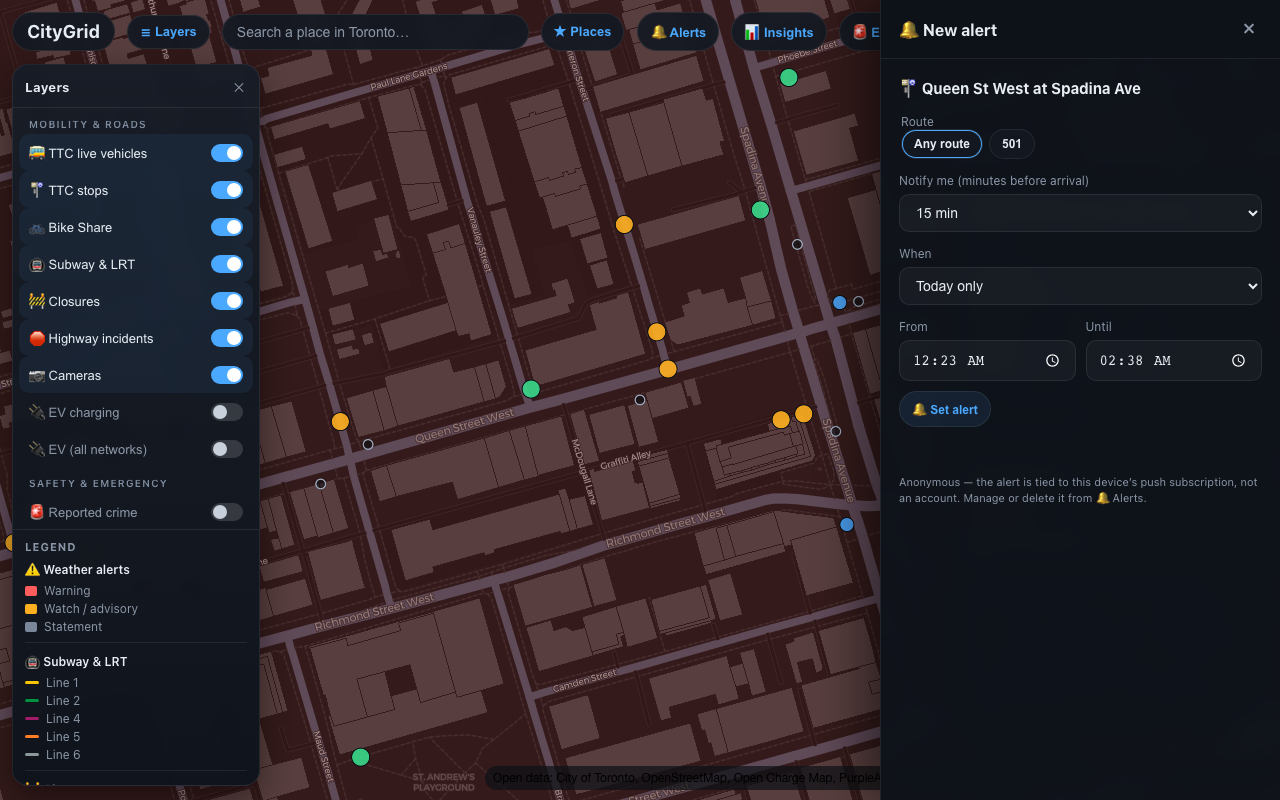Screen dimensions: 1280x800
Task: Click the yellow Watch / advisory swatch
Action: pyautogui.click(x=31, y=609)
